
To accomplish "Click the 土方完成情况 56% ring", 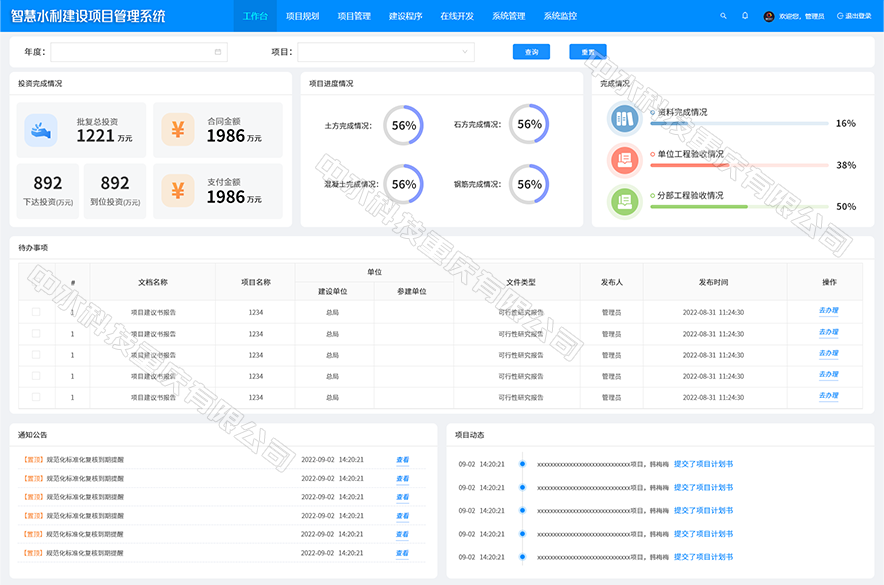I will (x=403, y=125).
